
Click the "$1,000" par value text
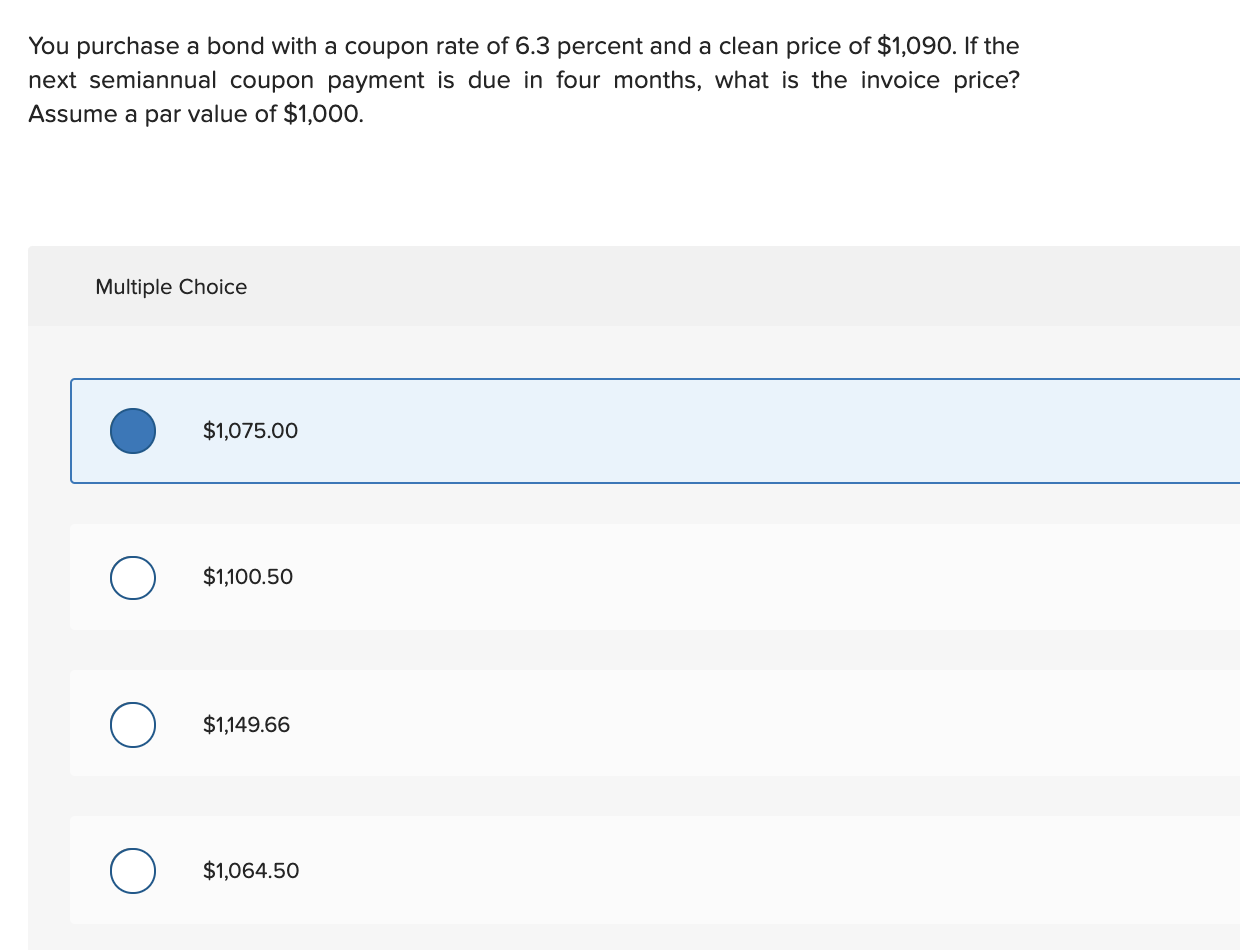click(324, 114)
